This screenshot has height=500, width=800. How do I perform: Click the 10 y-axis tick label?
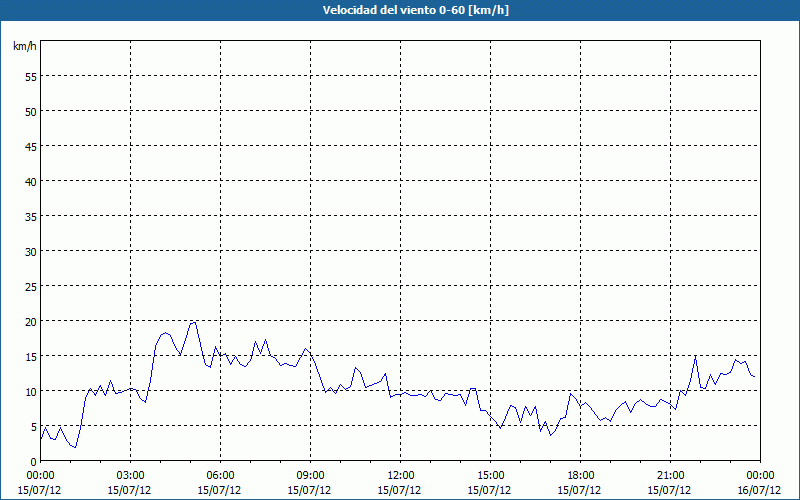30,391
